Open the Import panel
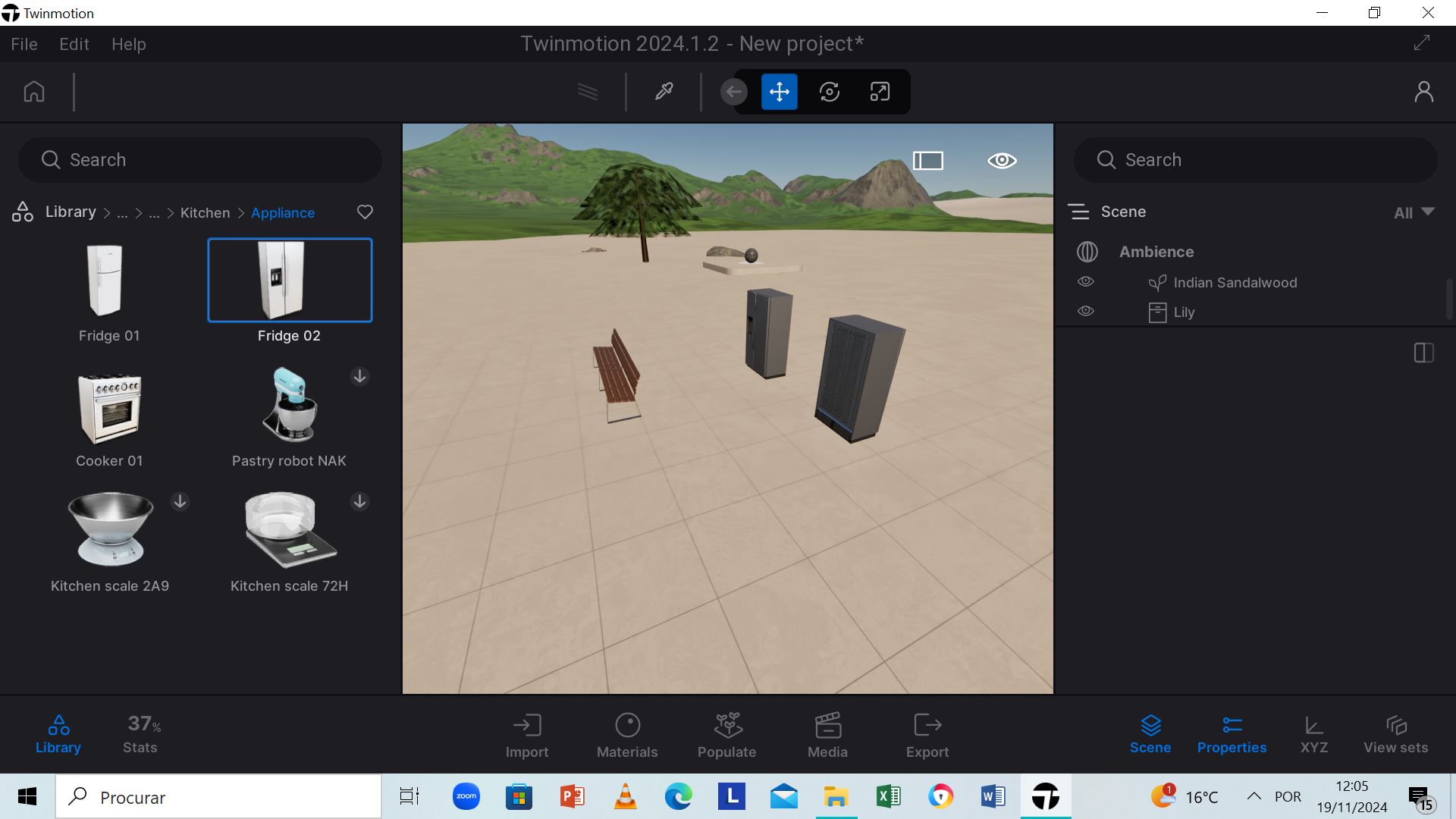The height and width of the screenshot is (819, 1456). coord(527,736)
